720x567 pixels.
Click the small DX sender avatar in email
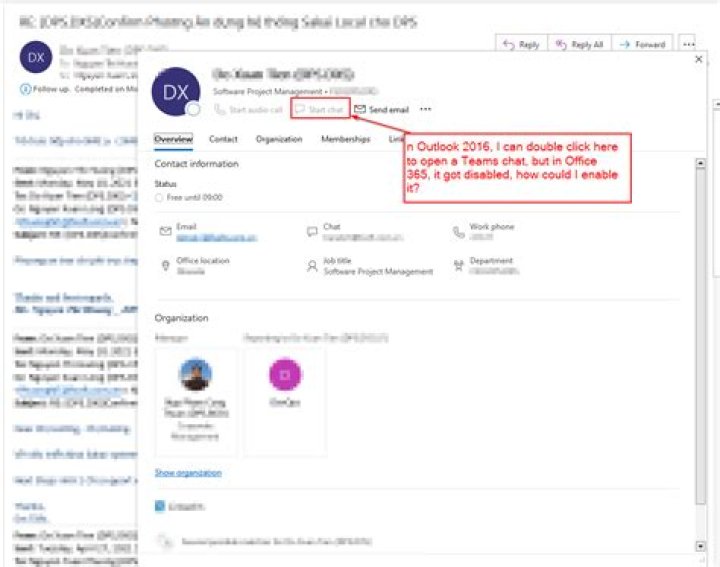point(36,57)
